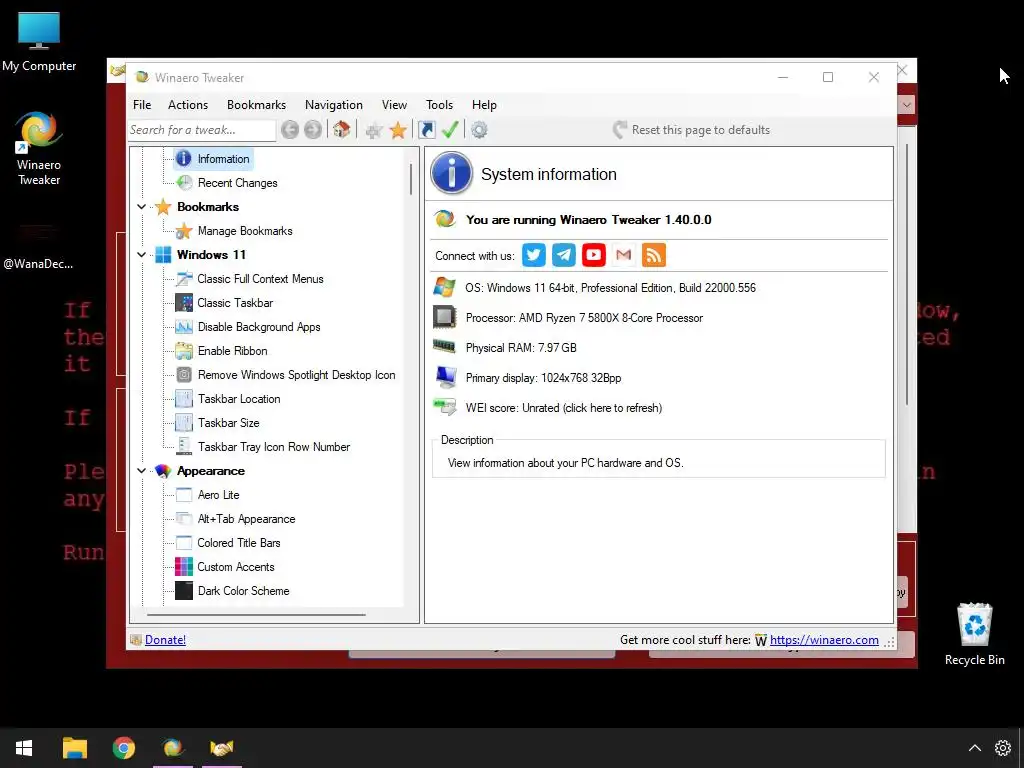This screenshot has width=1024, height=768.
Task: Show hidden tray icons chevron
Action: click(974, 748)
